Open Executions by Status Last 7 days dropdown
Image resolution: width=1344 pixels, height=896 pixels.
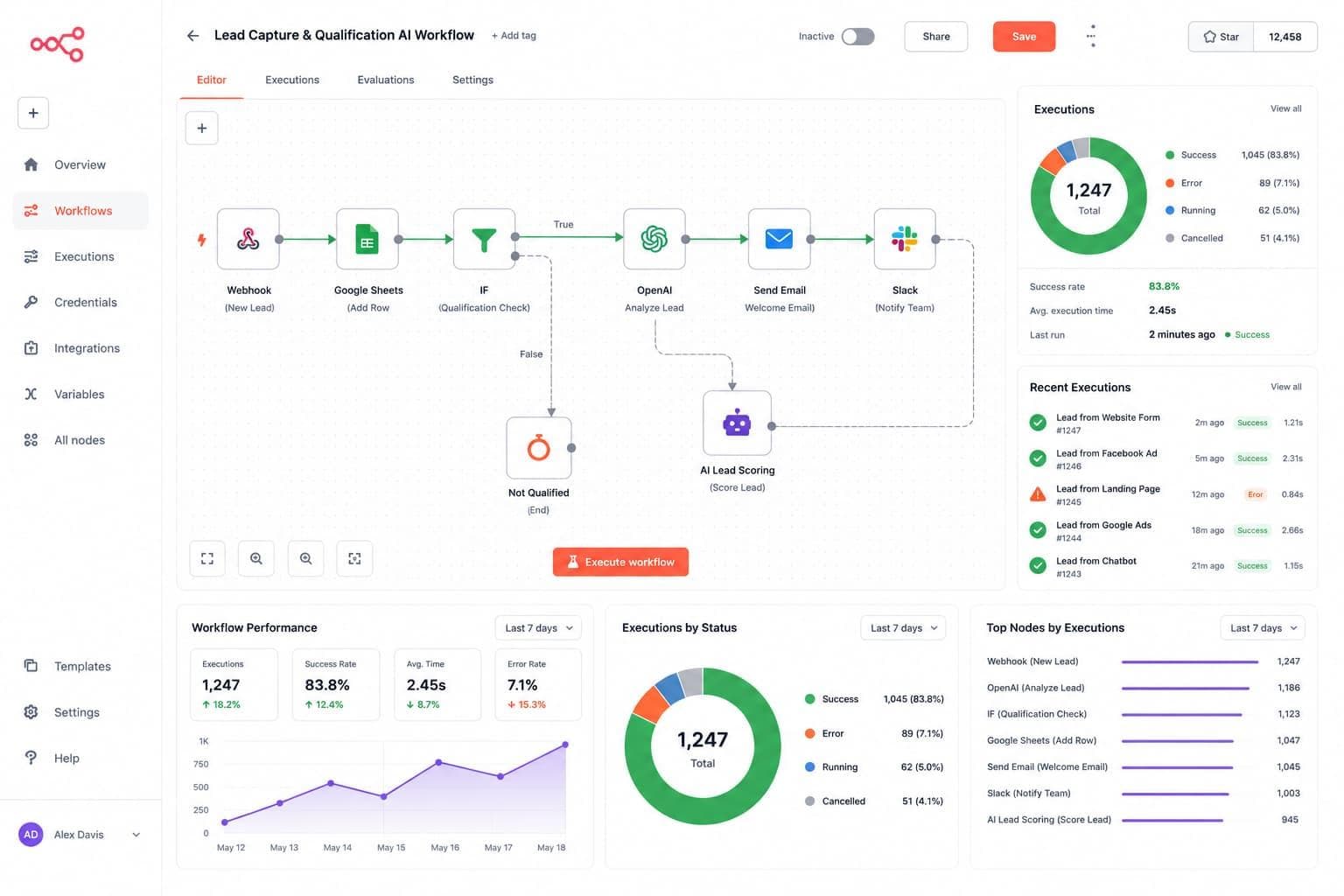904,628
